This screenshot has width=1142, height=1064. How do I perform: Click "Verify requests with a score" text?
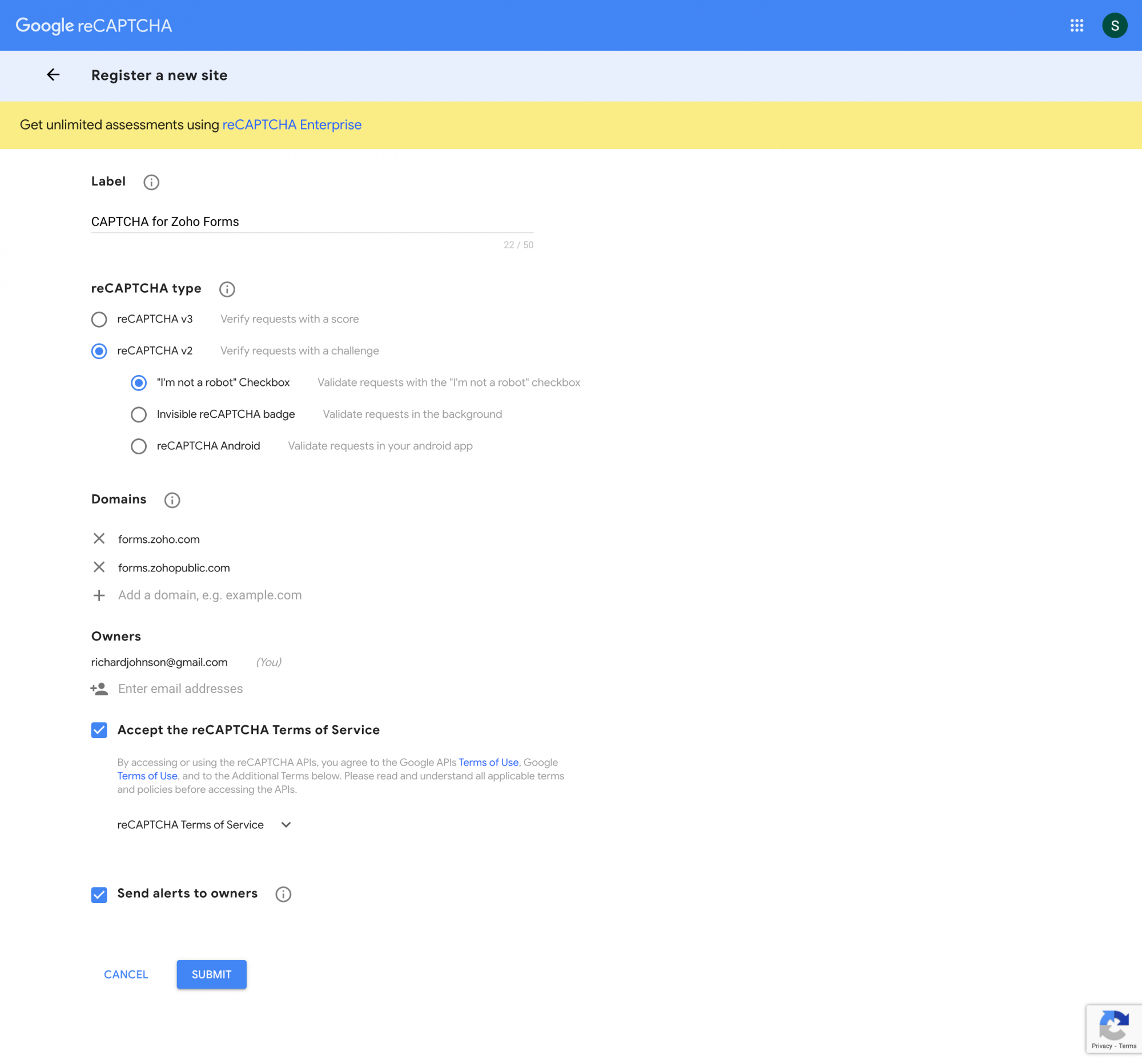point(289,319)
